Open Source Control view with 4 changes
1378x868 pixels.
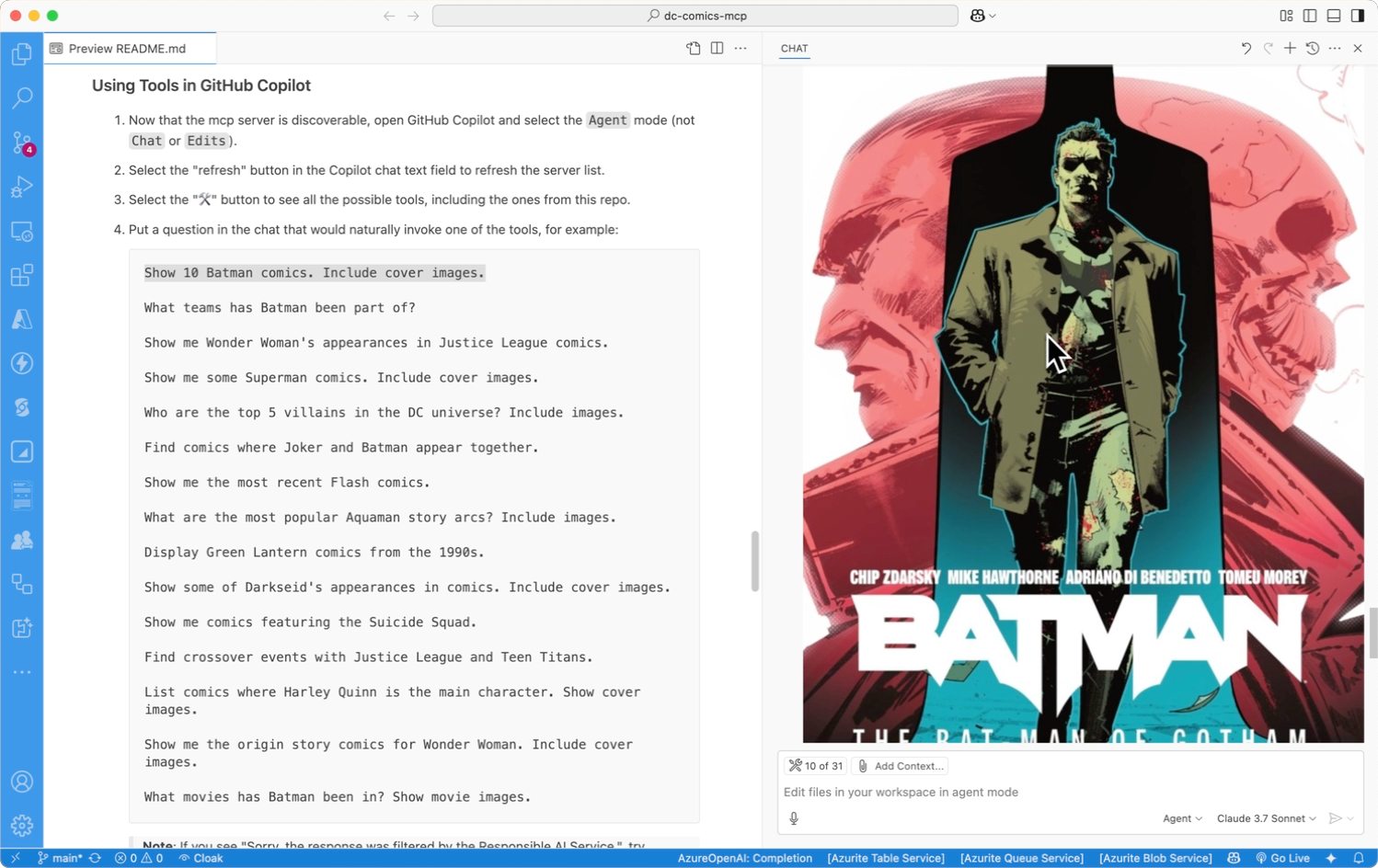pos(22,143)
